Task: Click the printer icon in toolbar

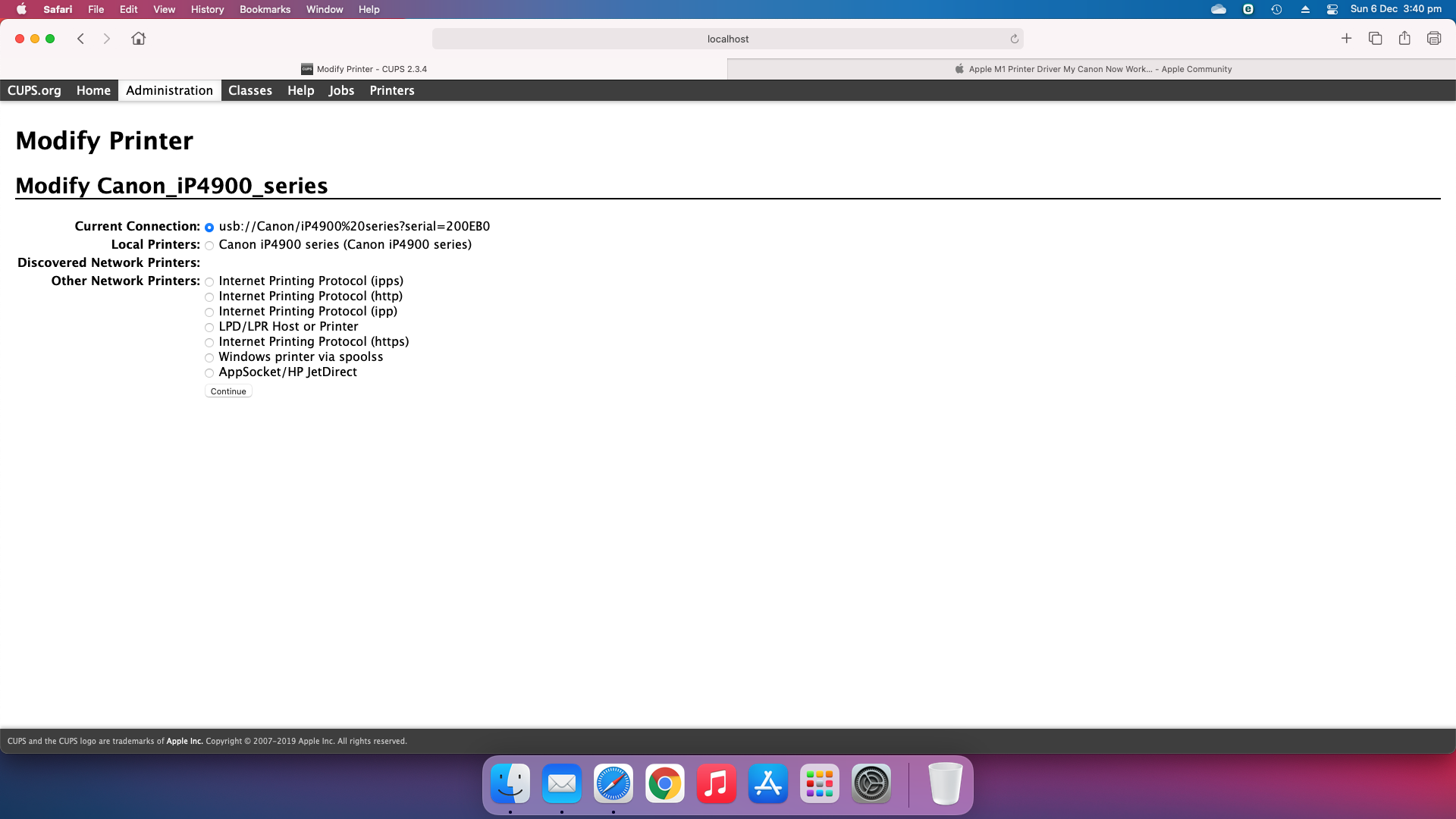Action: pyautogui.click(x=1433, y=39)
